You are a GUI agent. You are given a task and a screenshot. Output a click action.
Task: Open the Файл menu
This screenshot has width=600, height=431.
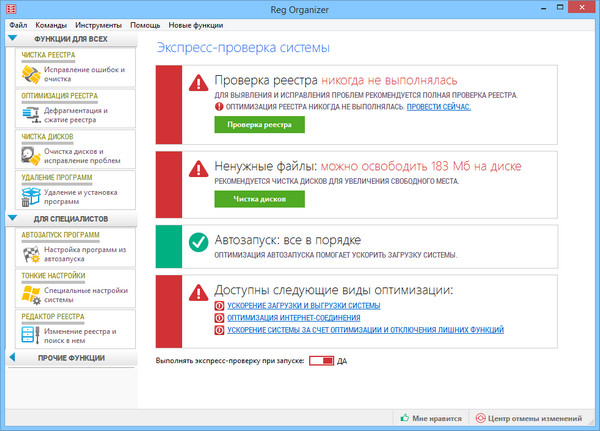[x=18, y=23]
